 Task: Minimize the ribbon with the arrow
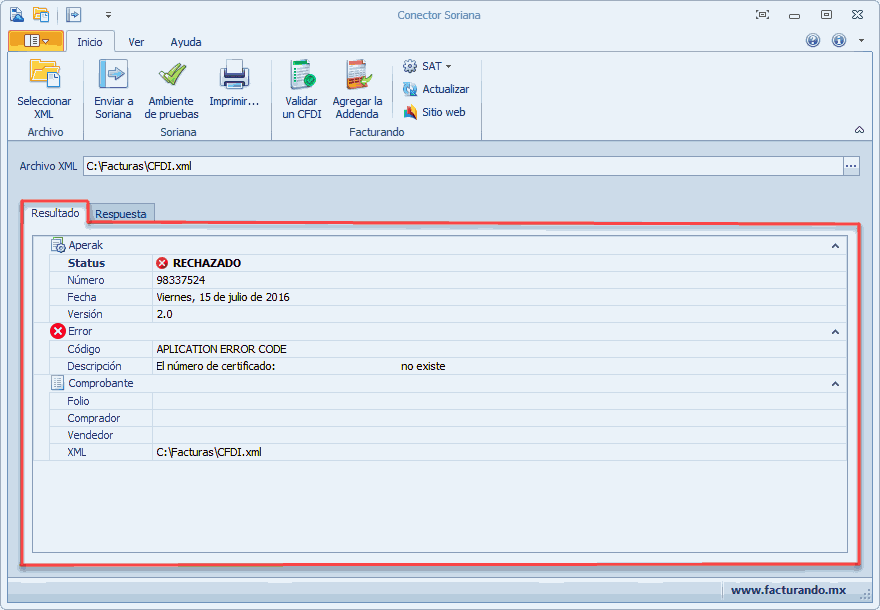point(859,130)
